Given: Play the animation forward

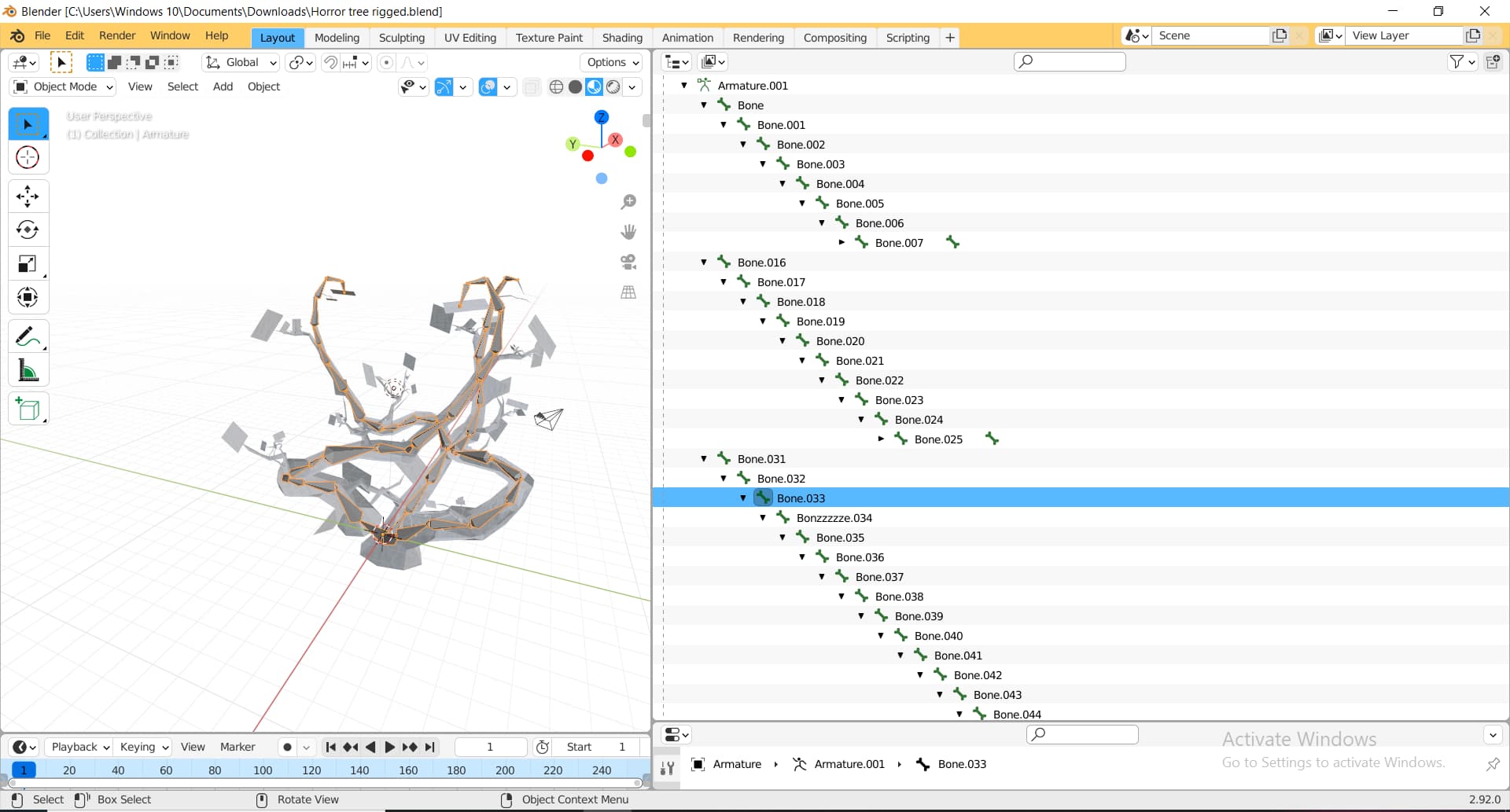Looking at the screenshot, I should pyautogui.click(x=389, y=747).
